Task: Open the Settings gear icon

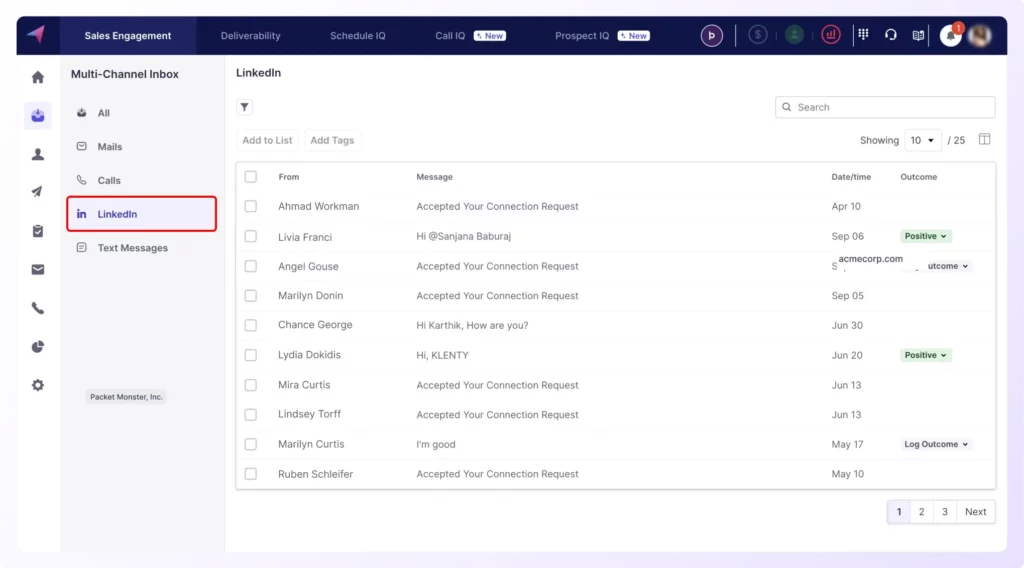Action: 38,385
